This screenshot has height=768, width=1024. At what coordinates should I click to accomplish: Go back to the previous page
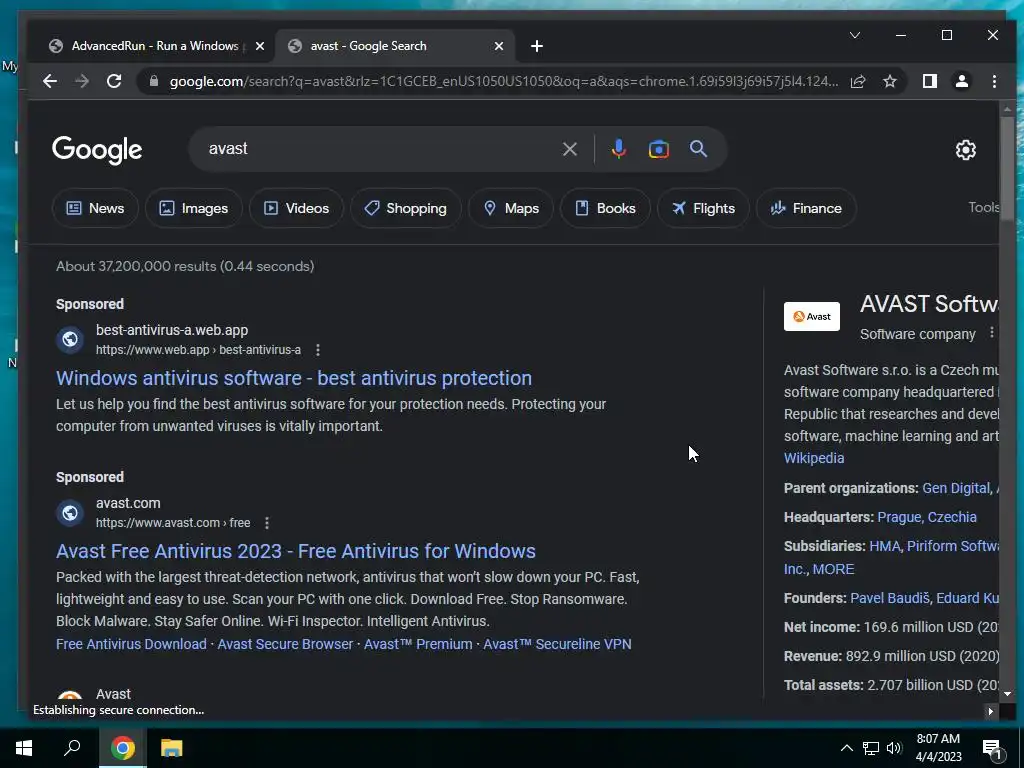50,81
